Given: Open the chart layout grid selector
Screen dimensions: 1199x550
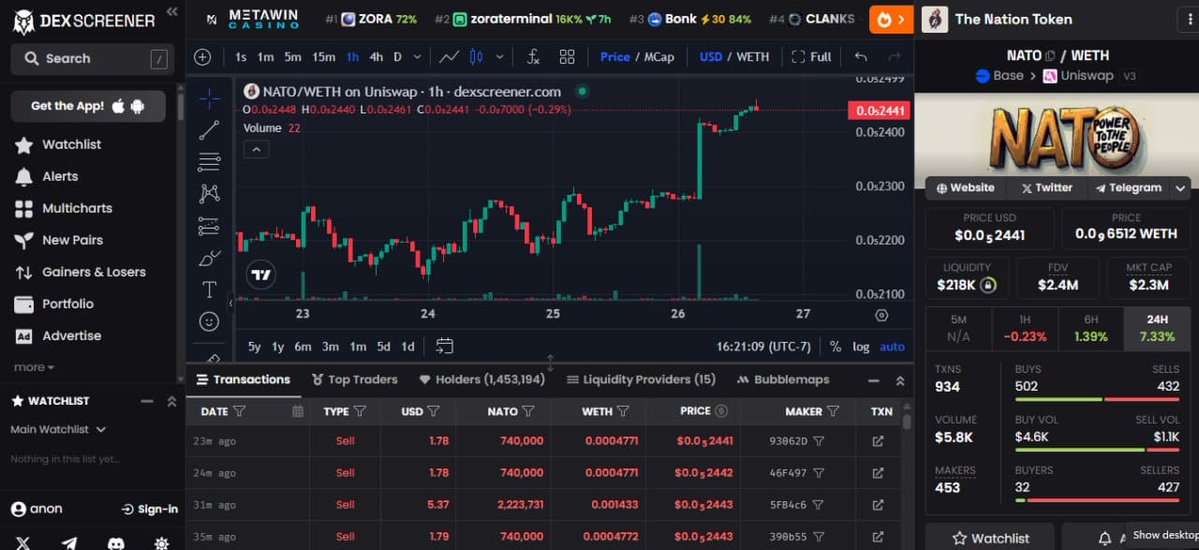Looking at the screenshot, I should (567, 57).
